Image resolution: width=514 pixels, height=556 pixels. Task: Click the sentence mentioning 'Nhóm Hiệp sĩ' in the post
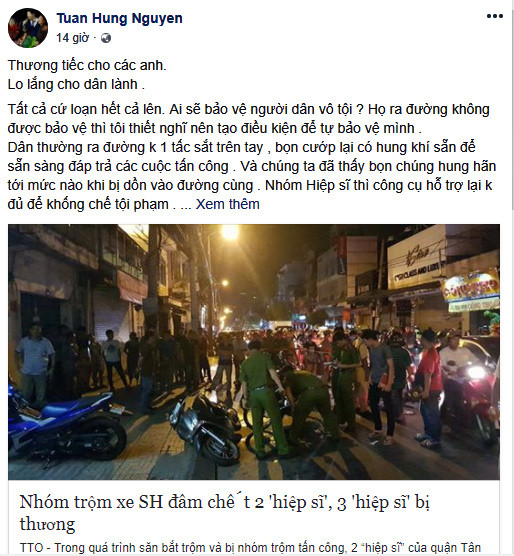(x=250, y=195)
